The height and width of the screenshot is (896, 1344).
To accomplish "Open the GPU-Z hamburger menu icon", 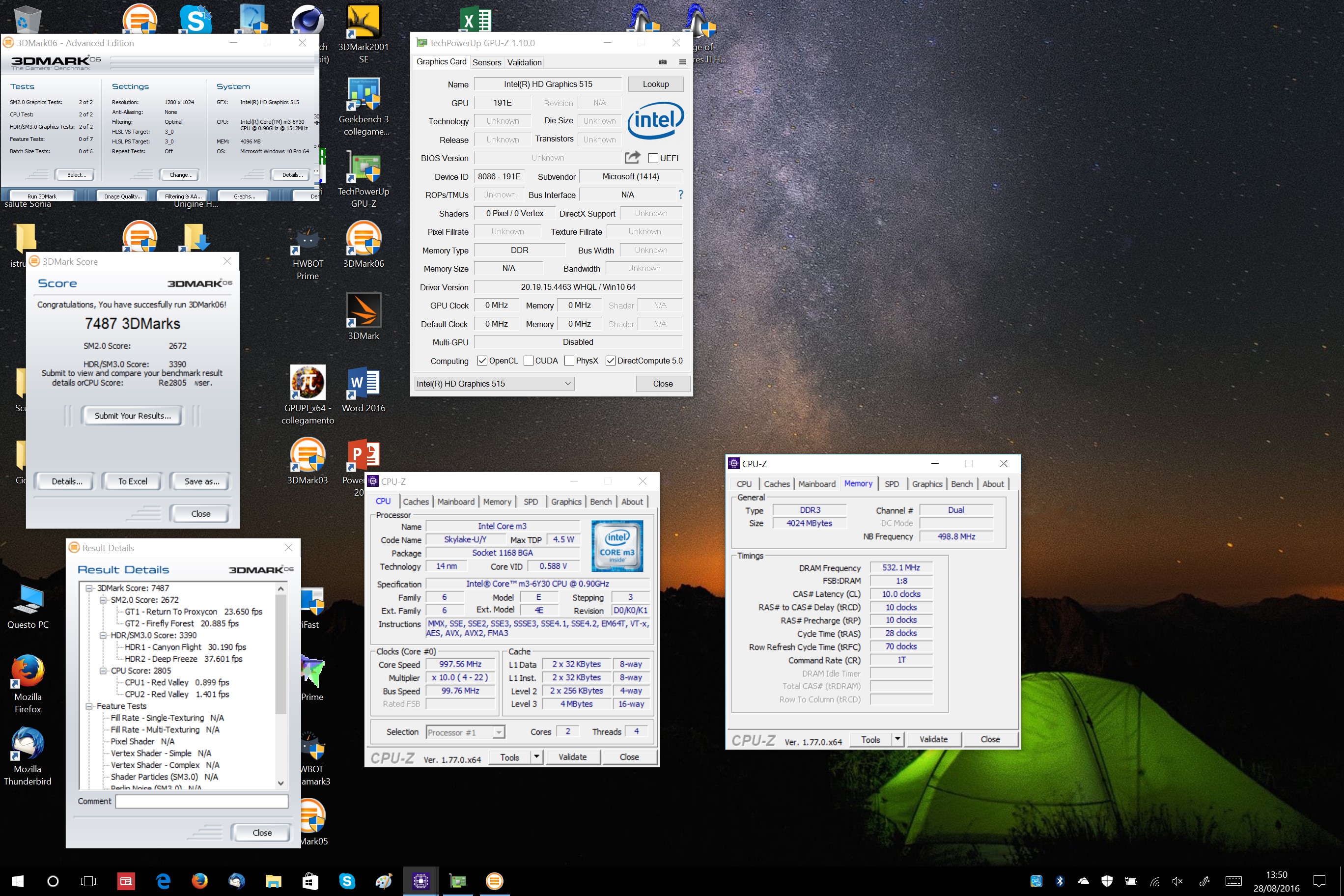I will [x=682, y=62].
